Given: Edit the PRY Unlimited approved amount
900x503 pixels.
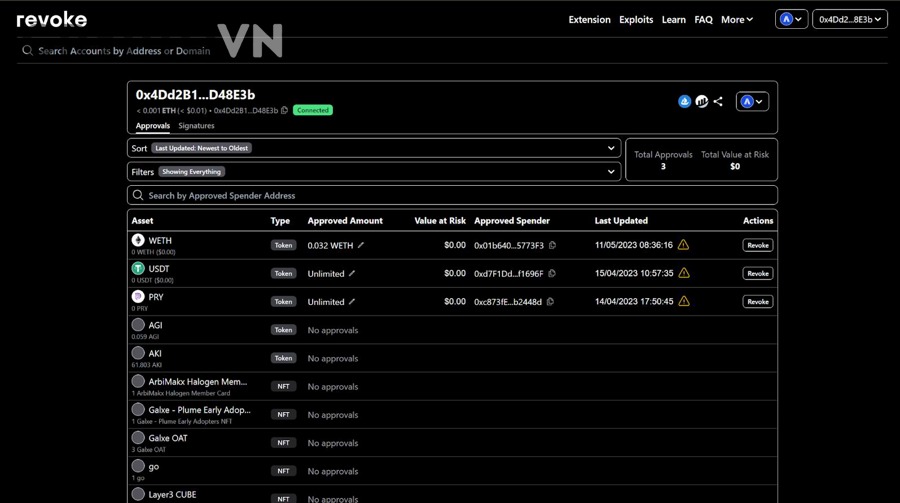Looking at the screenshot, I should point(352,301).
